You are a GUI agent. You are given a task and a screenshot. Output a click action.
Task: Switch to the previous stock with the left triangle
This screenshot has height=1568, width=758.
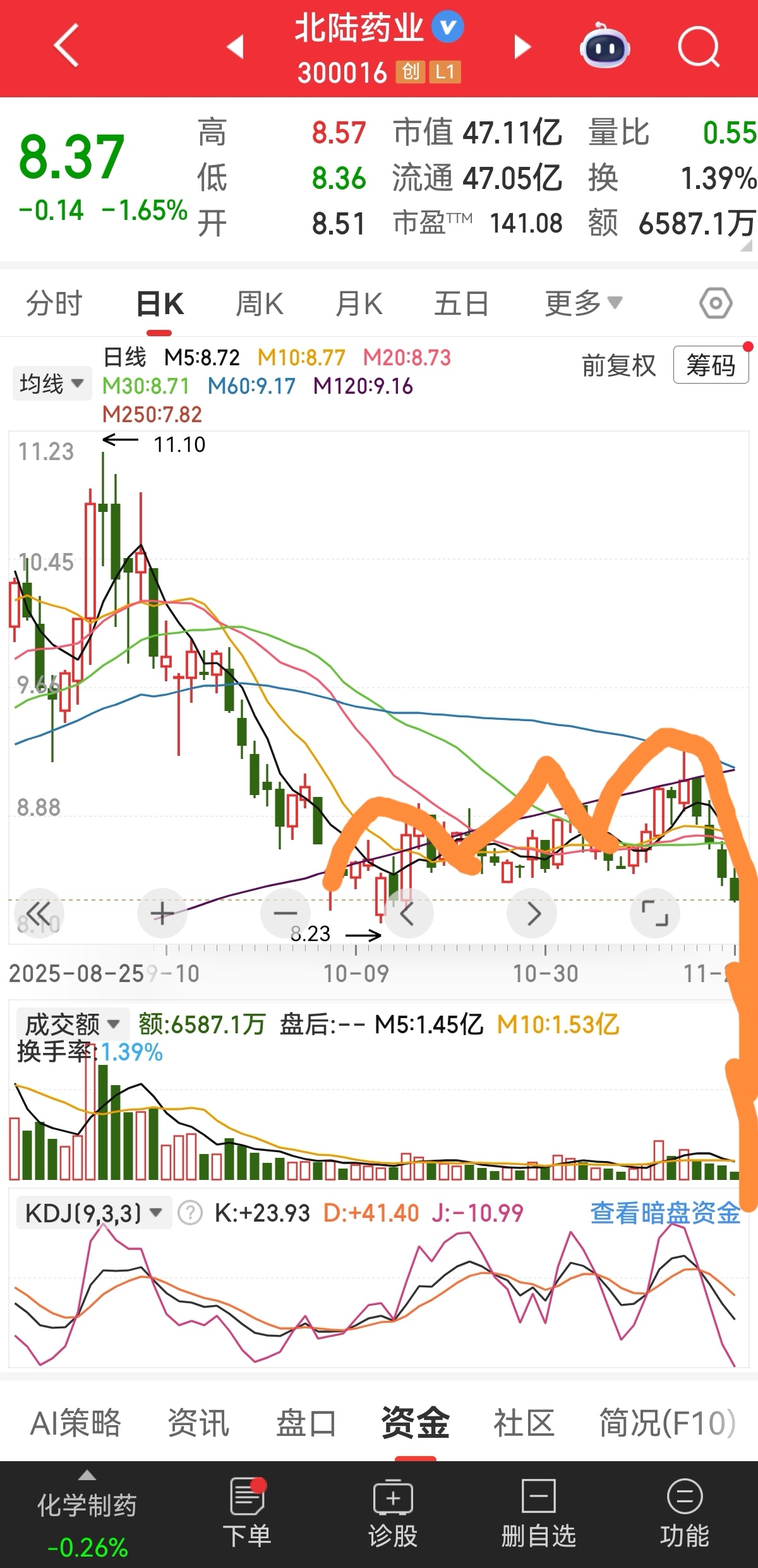pos(235,46)
